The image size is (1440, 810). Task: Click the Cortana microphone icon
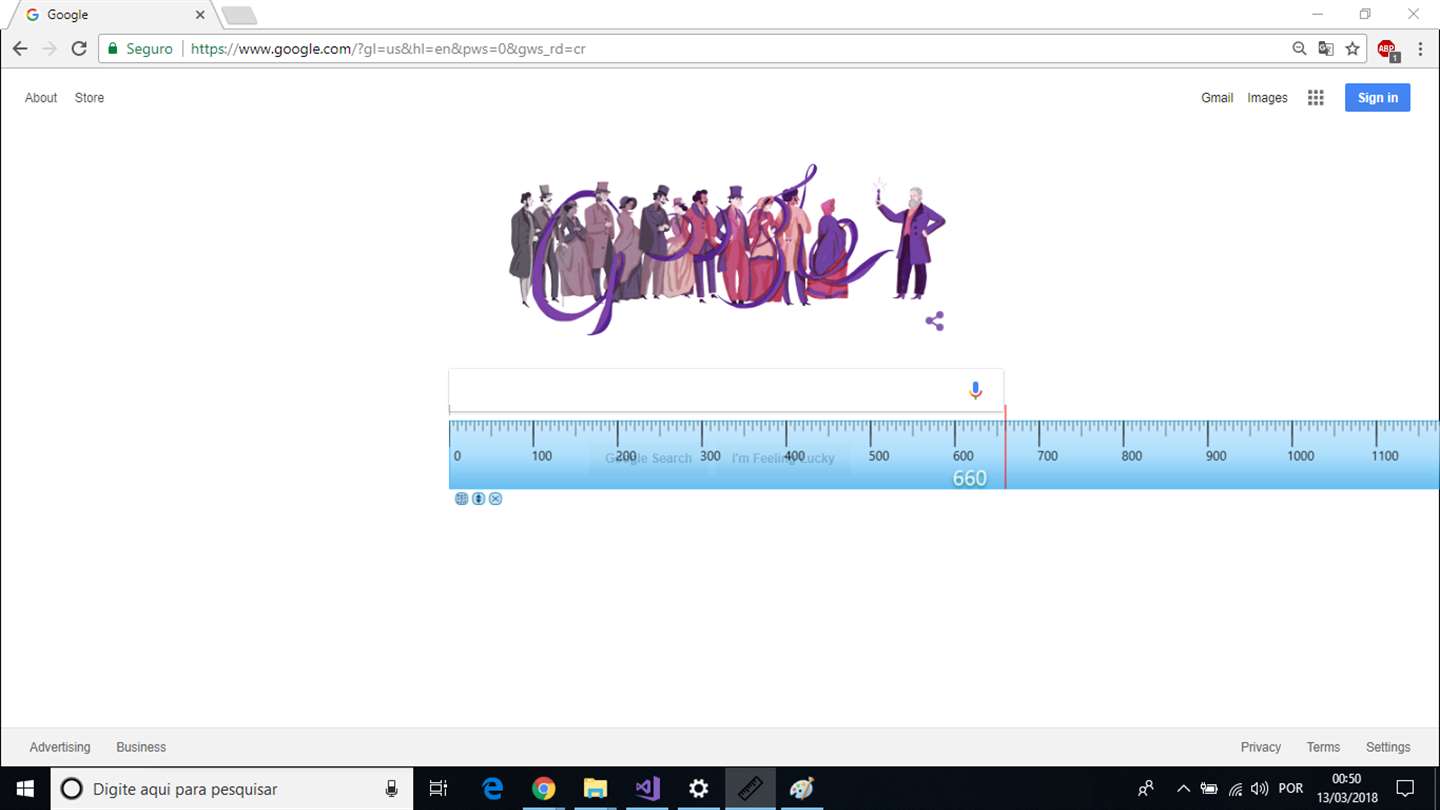tap(391, 789)
